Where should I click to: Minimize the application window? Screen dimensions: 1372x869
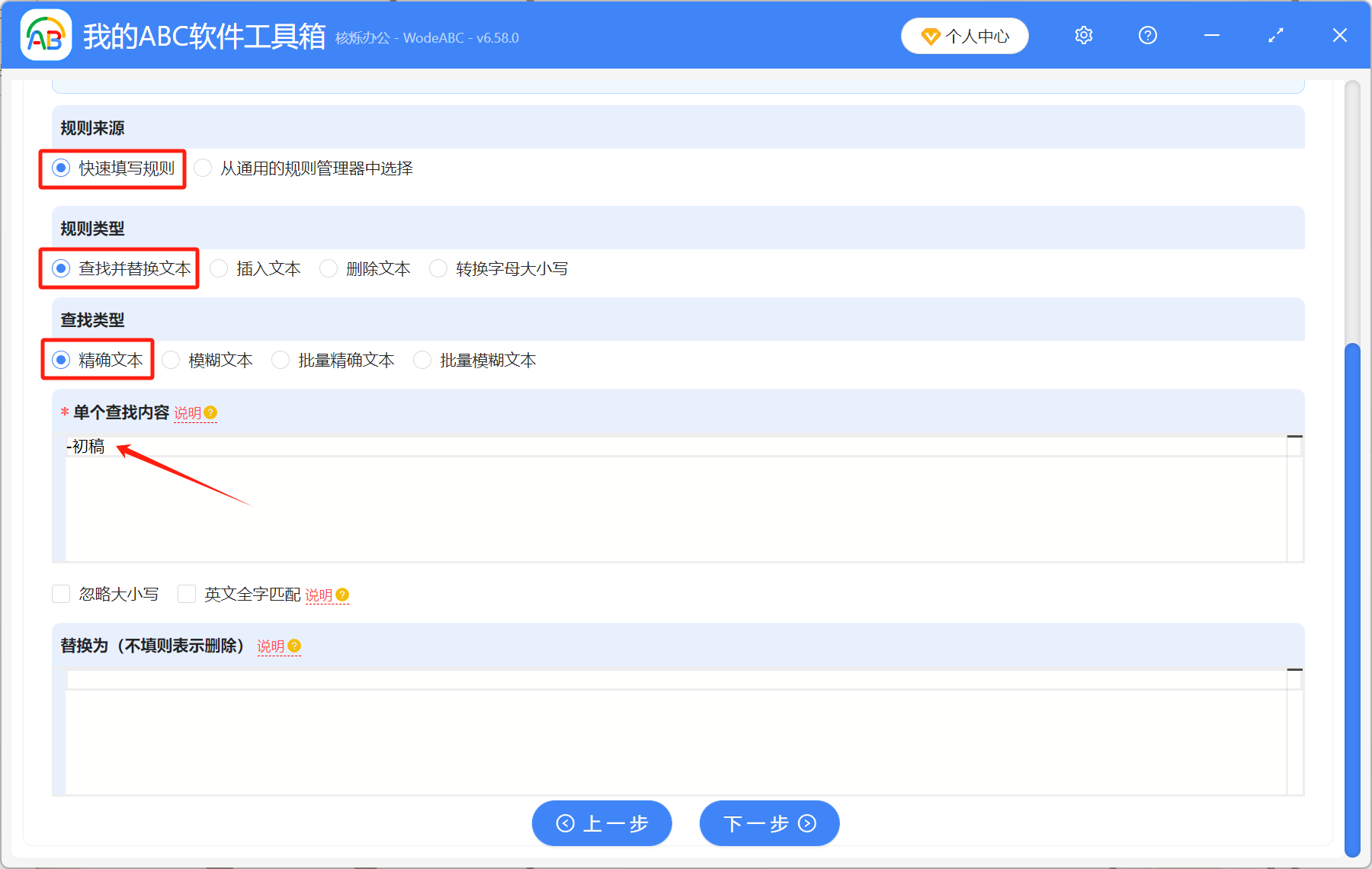point(1211,35)
